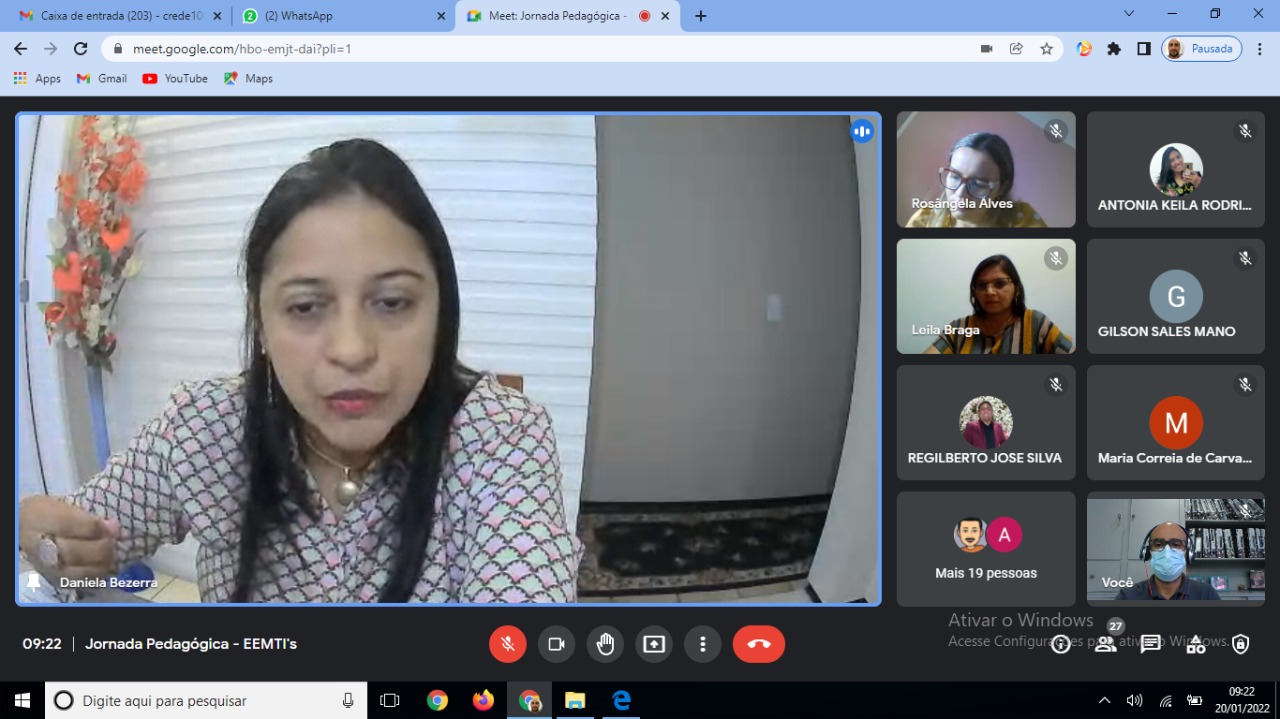
Task: Open the Activities shapes icon
Action: point(1196,644)
